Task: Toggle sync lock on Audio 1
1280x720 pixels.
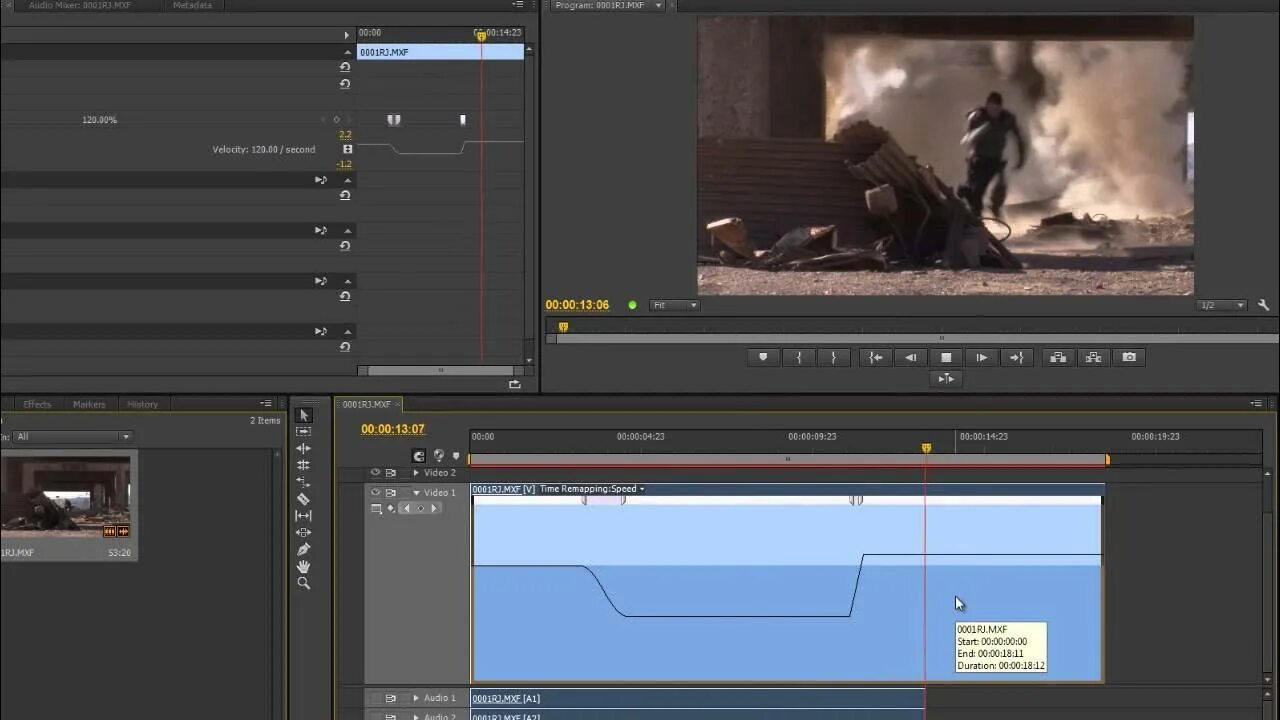Action: [391, 698]
